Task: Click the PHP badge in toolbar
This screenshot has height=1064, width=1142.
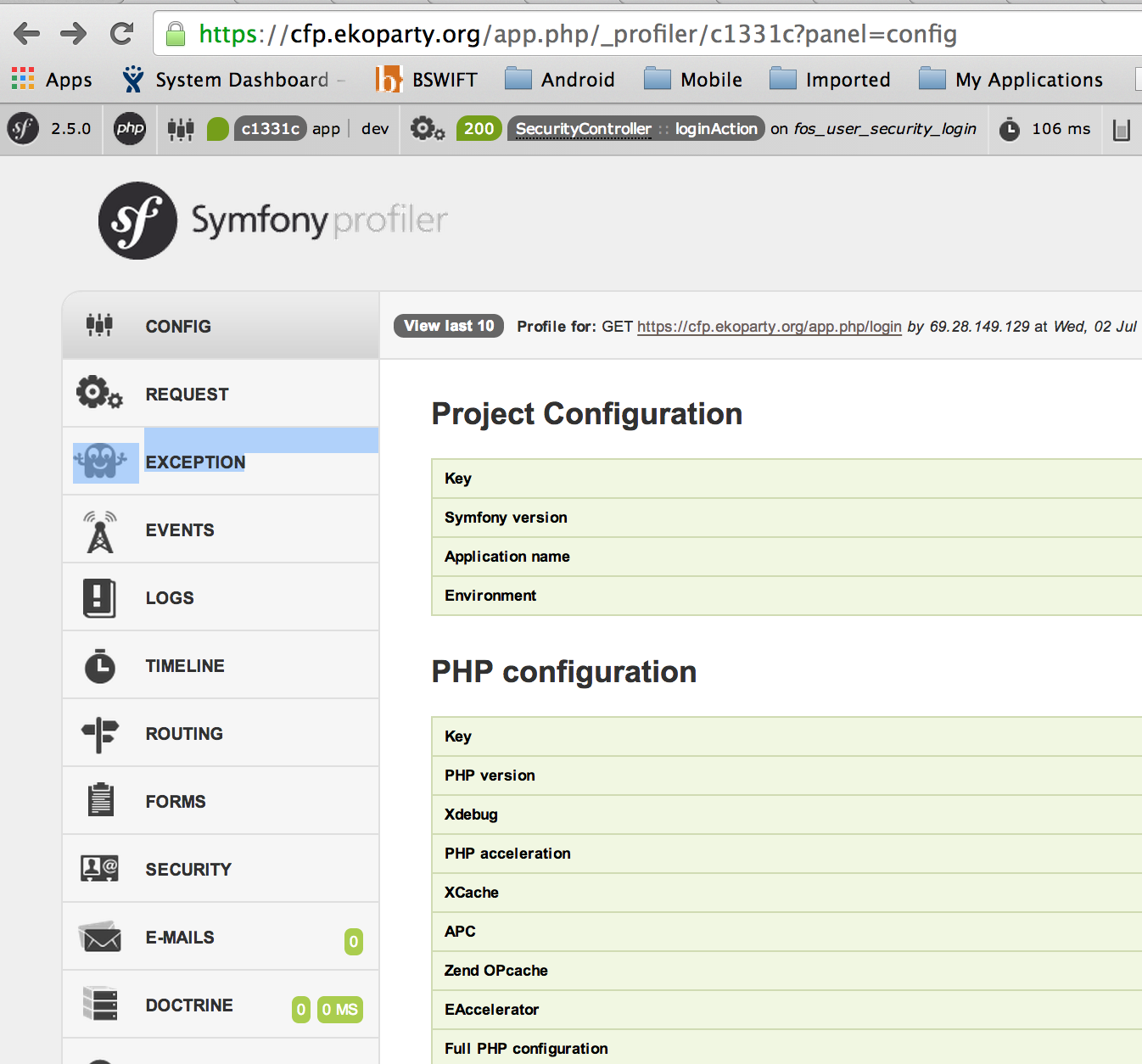Action: click(130, 129)
